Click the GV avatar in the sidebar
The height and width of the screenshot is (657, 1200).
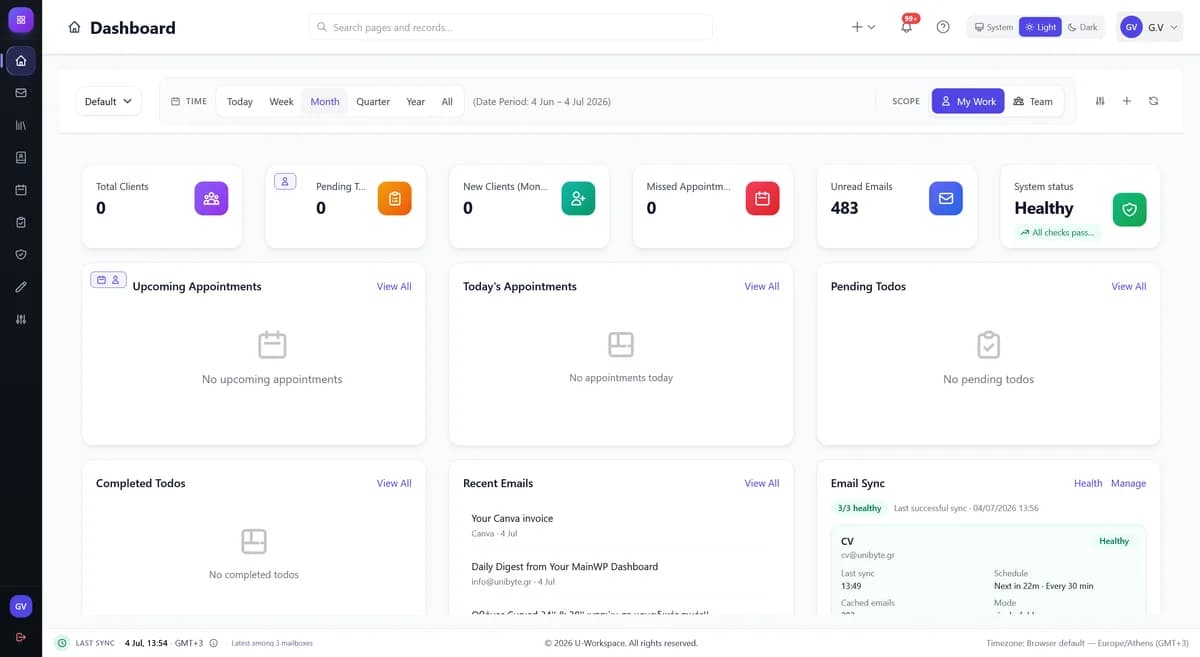click(21, 606)
